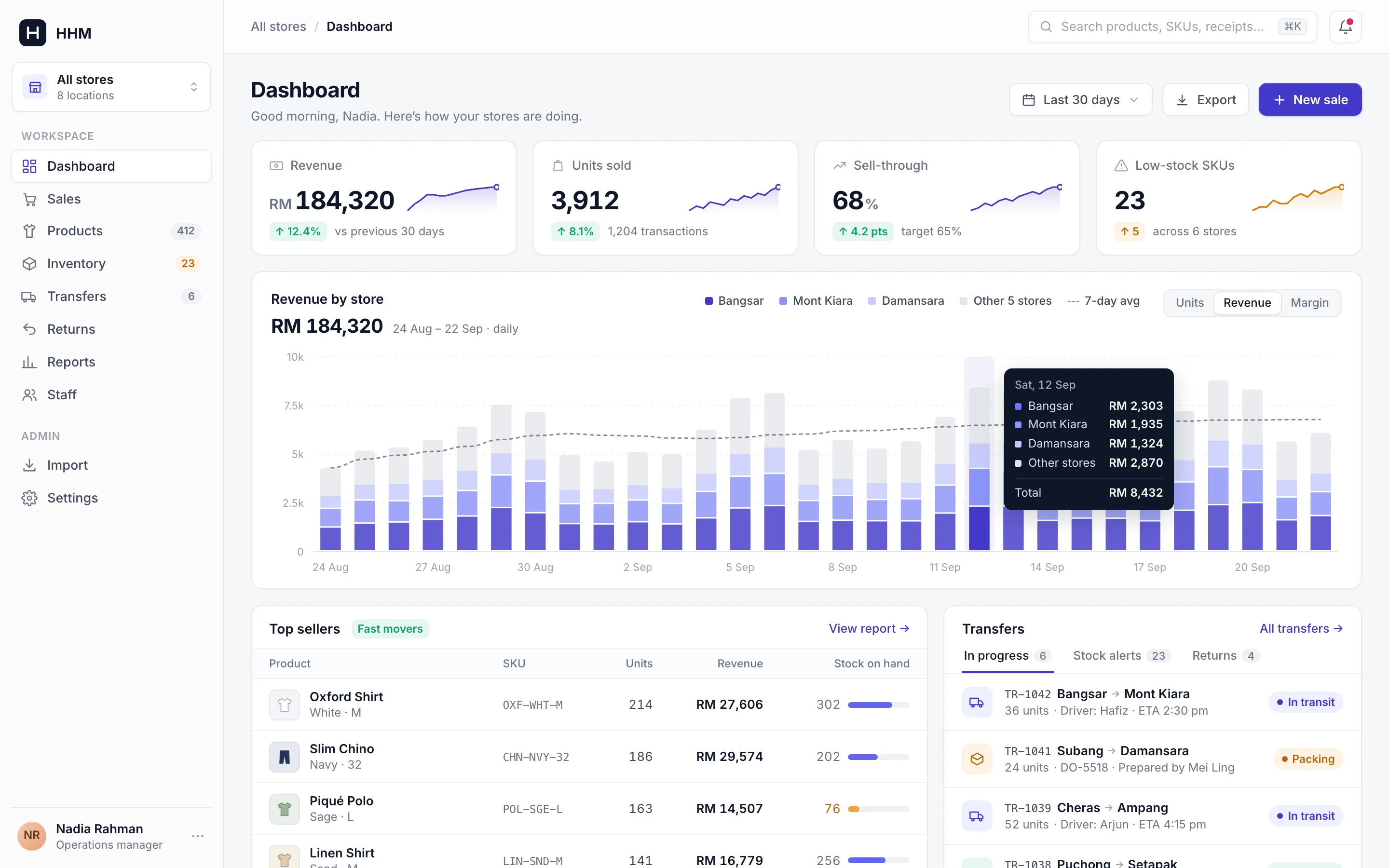Viewport: 1389px width, 868px height.
Task: Toggle Bangsar series in chart legend
Action: click(734, 301)
